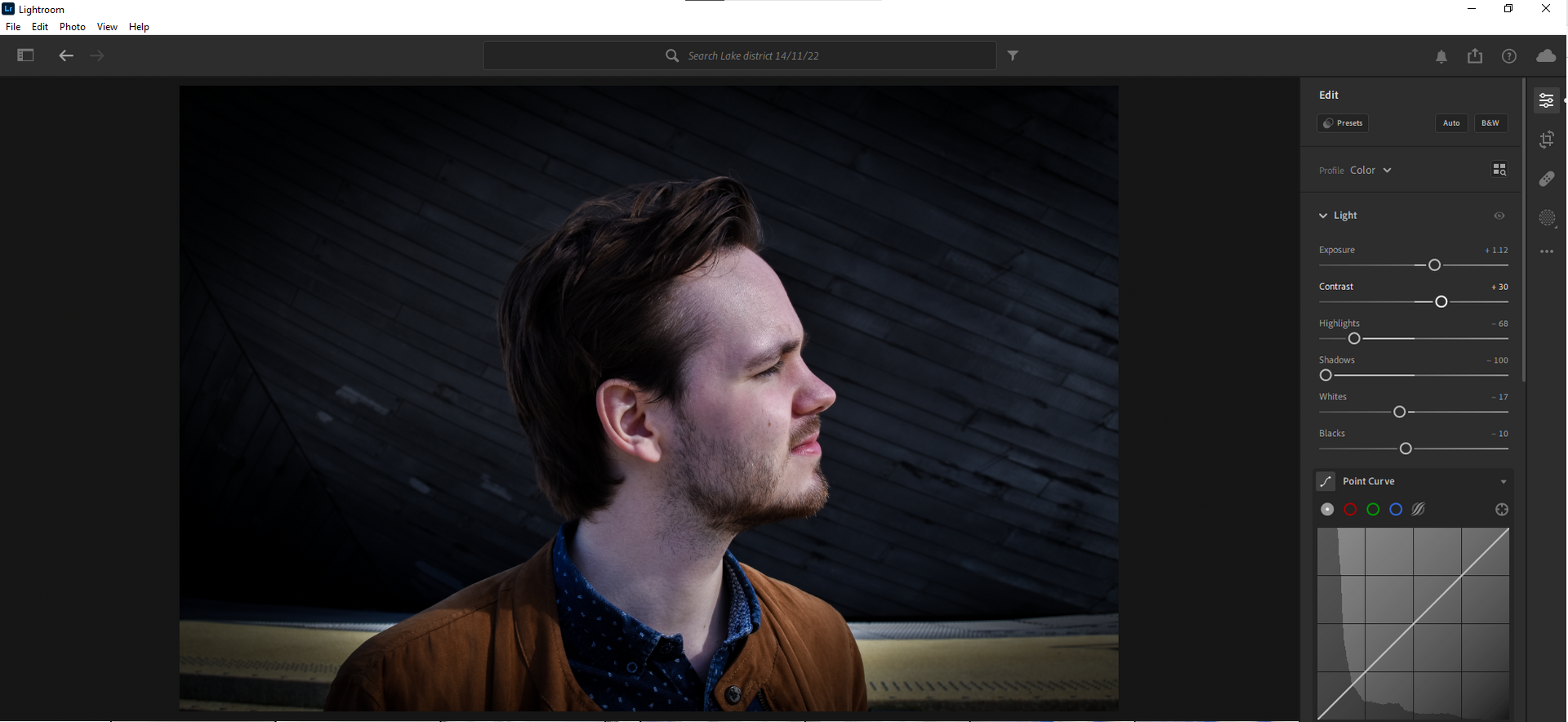Click the Exposure slider handle
This screenshot has width=1568, height=722.
coord(1434,265)
